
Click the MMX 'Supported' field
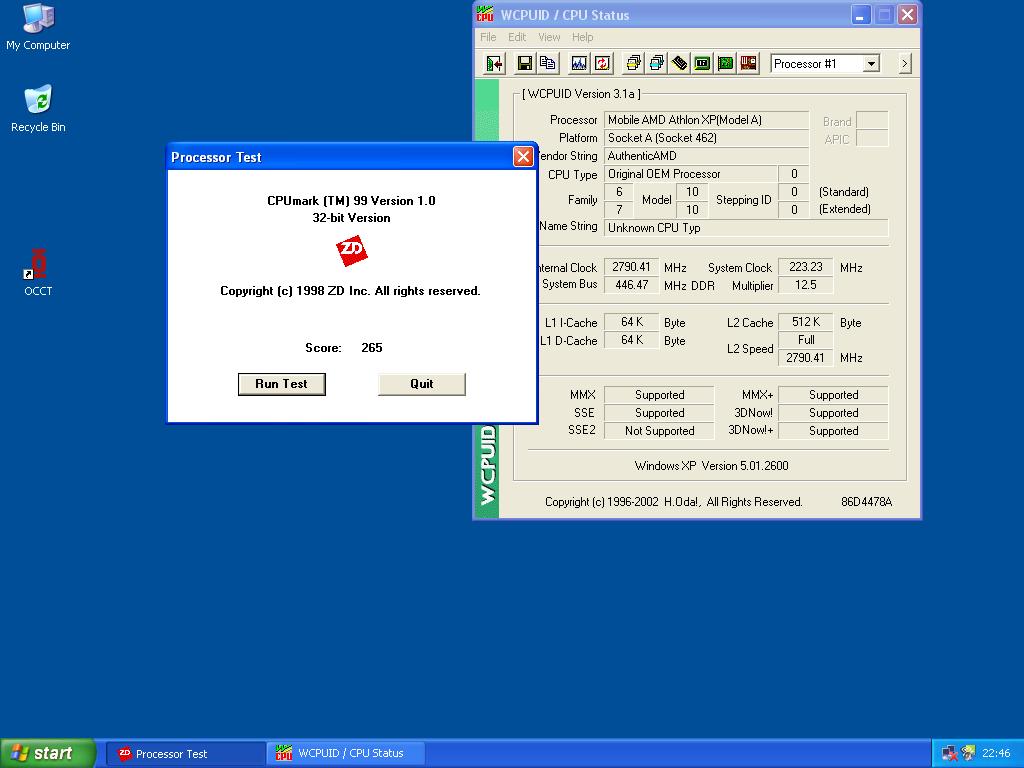tap(659, 395)
